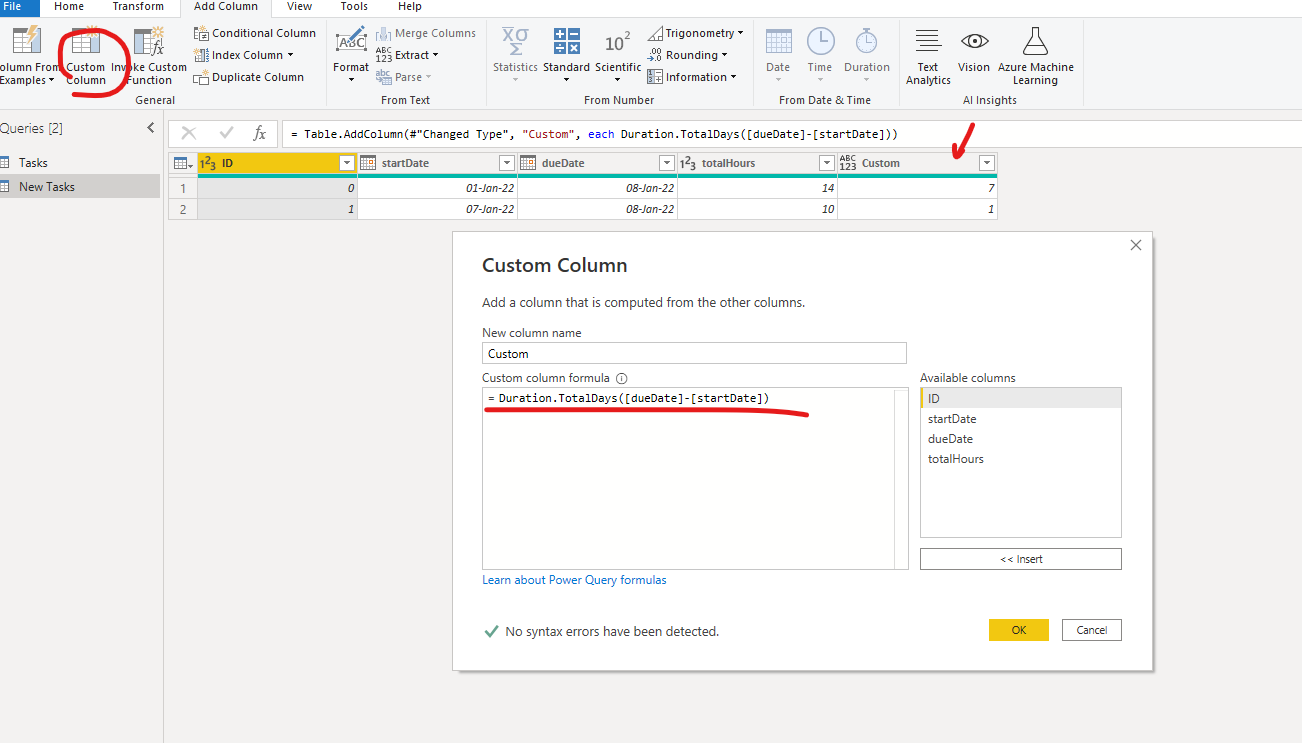The image size is (1302, 743).
Task: Launch Text Analytics AI insight
Action: (x=928, y=56)
